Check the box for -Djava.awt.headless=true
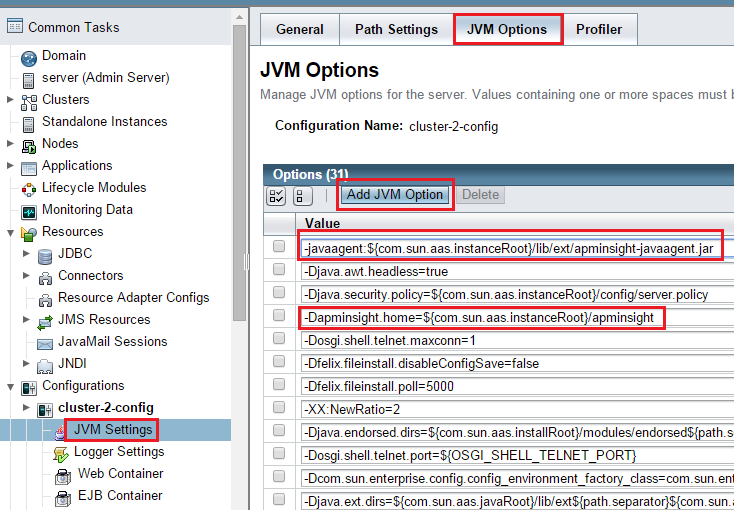734x510 pixels. pyautogui.click(x=279, y=271)
